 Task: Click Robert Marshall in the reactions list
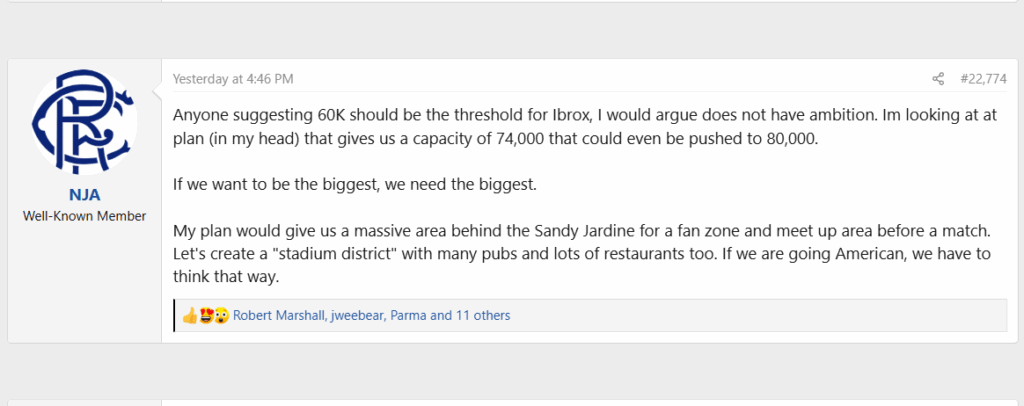(280, 316)
